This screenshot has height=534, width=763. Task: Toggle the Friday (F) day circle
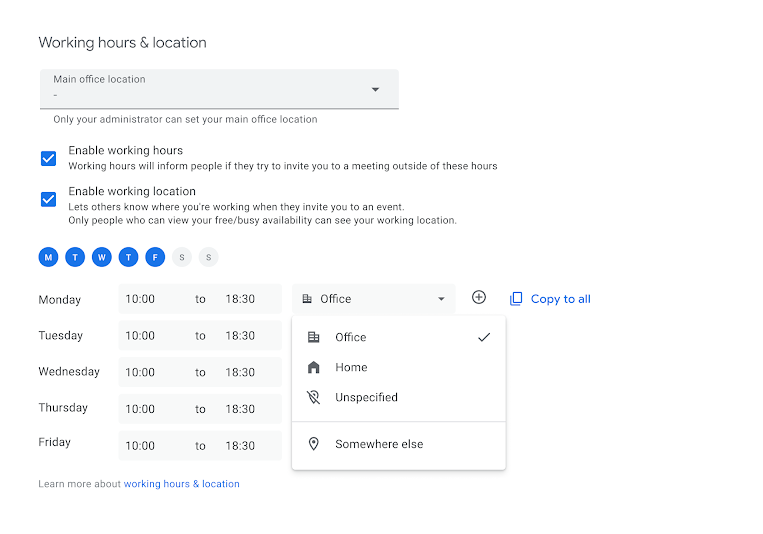pos(155,257)
